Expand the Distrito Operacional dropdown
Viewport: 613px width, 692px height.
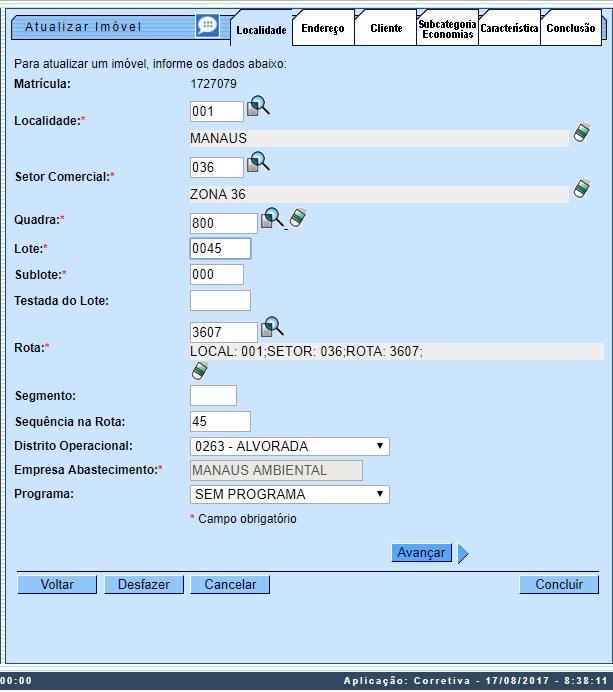(289, 446)
